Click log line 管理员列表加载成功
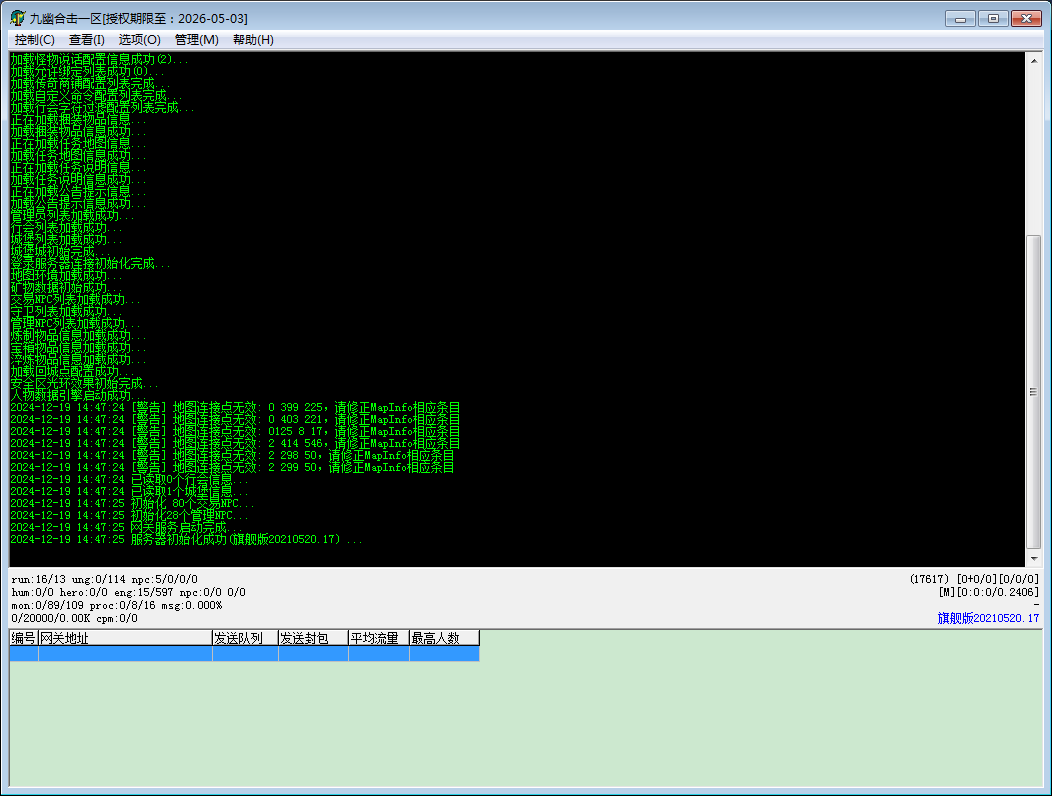The image size is (1052, 796). (72, 215)
